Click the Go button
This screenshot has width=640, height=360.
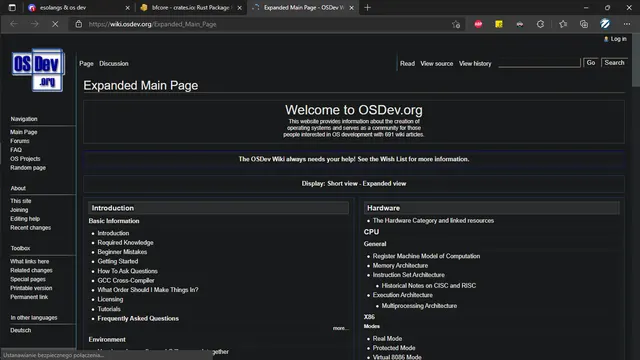pos(591,63)
